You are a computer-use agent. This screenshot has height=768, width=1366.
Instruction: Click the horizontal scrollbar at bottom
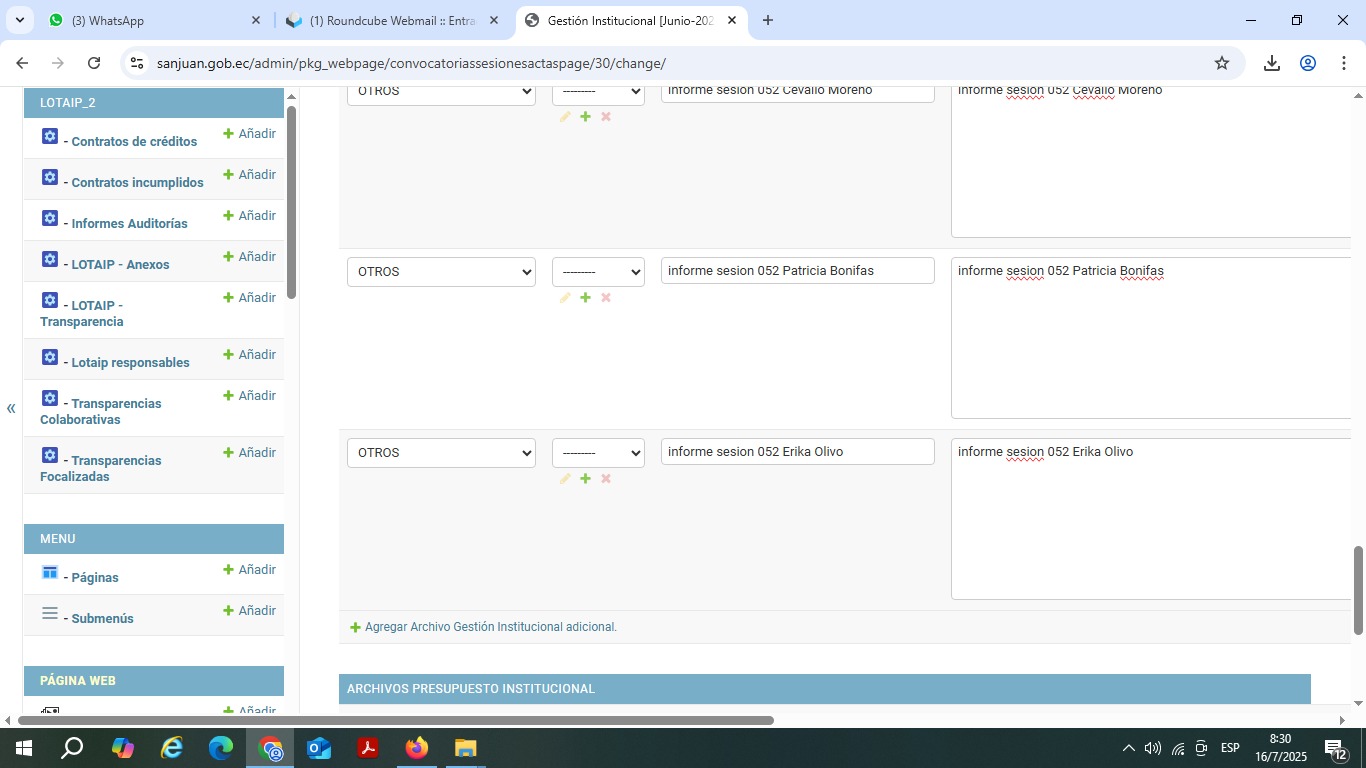pos(395,720)
